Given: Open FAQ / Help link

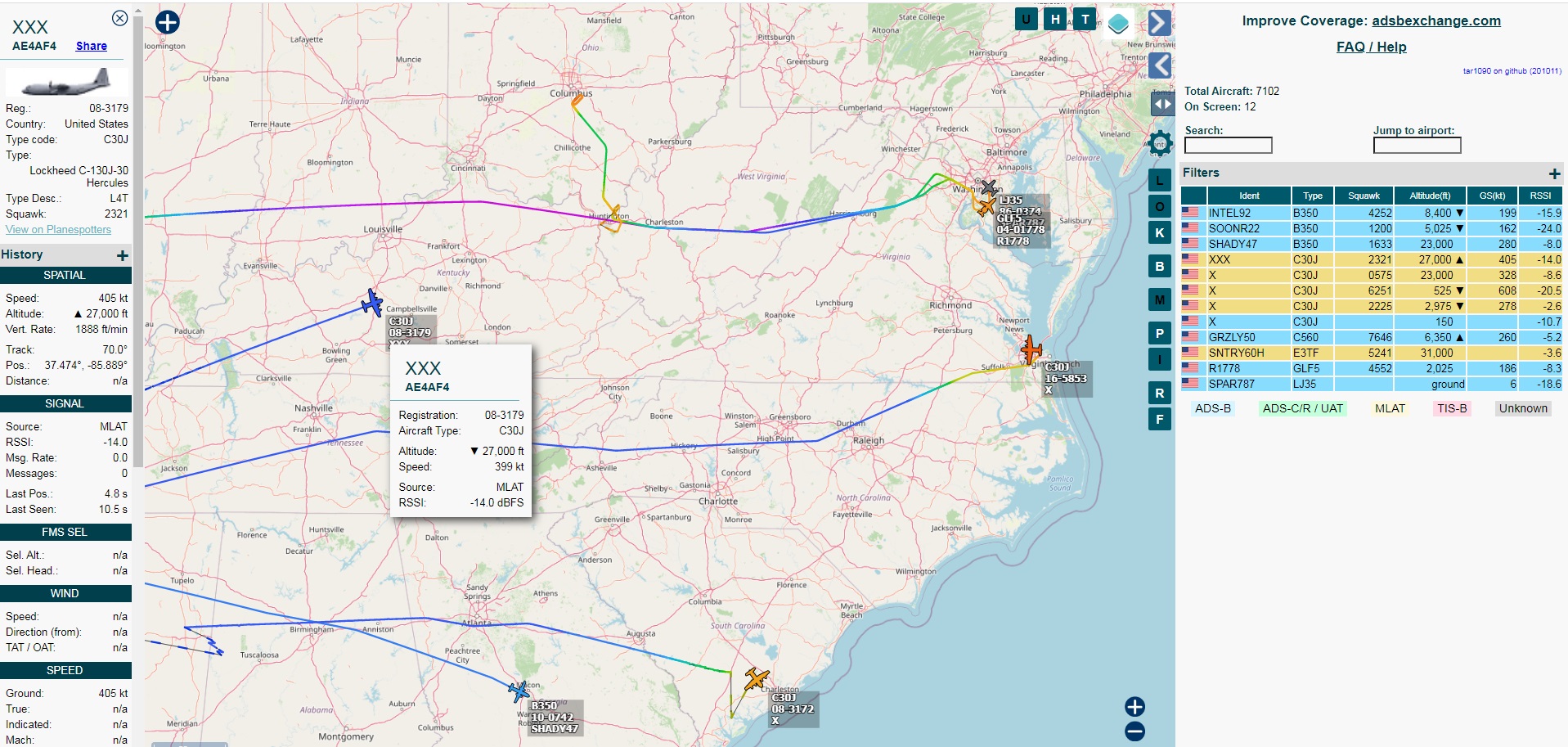Looking at the screenshot, I should click(1371, 47).
